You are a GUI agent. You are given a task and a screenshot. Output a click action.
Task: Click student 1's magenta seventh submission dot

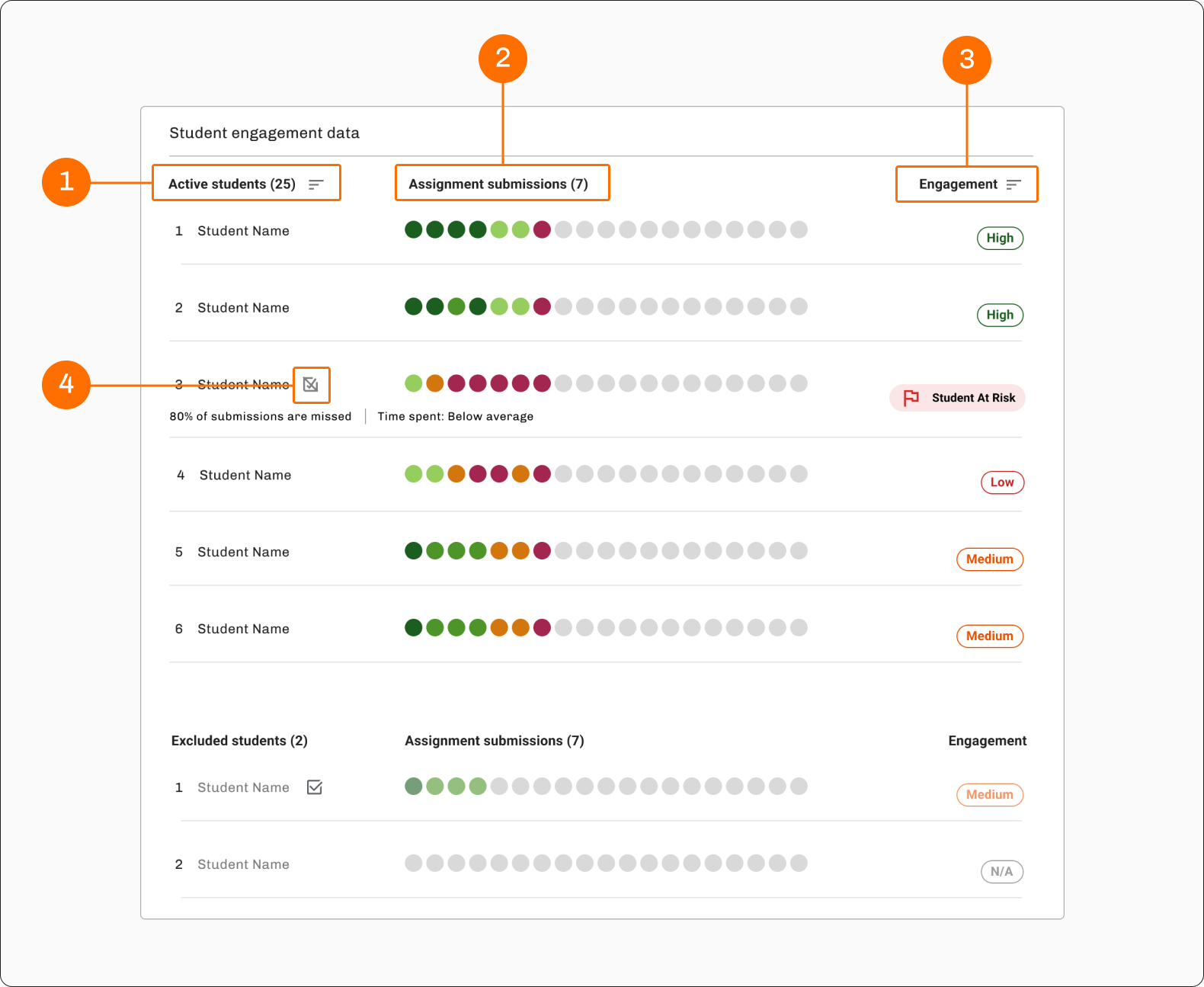pos(542,230)
